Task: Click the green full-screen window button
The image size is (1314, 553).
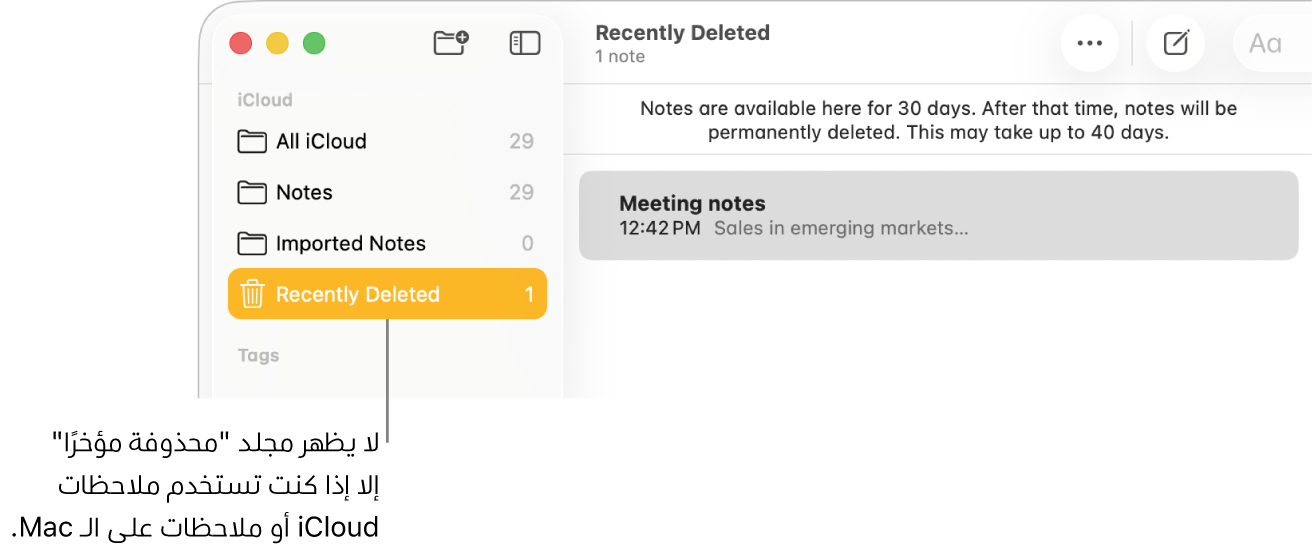Action: pyautogui.click(x=314, y=43)
